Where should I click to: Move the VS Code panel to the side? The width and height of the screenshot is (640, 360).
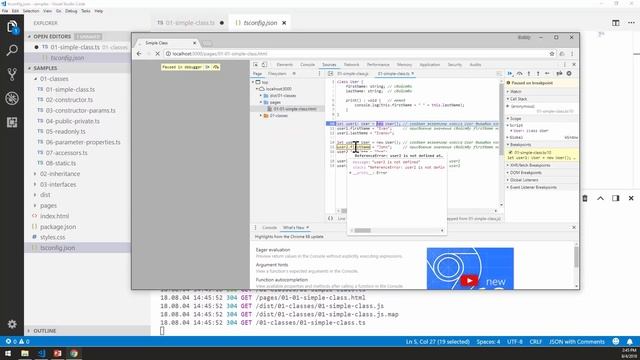pyautogui.click(x=616, y=198)
